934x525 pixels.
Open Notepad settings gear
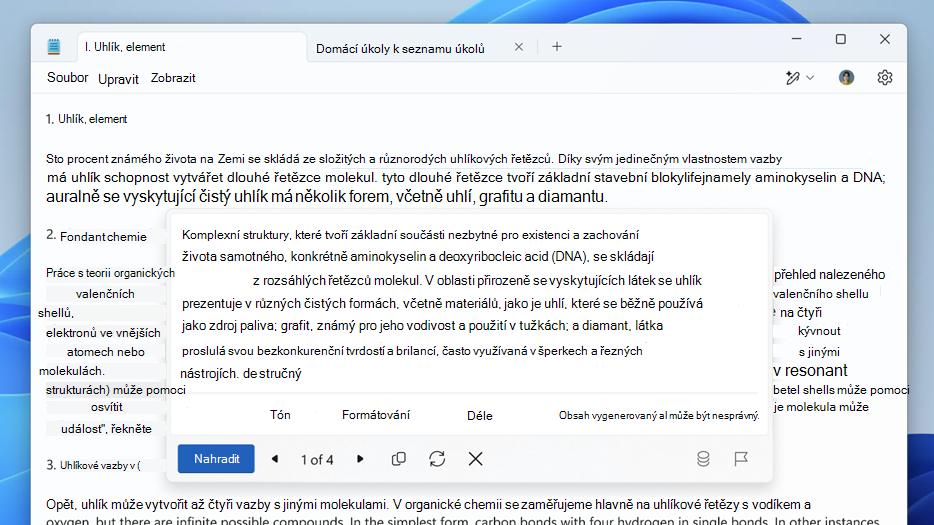[885, 77]
